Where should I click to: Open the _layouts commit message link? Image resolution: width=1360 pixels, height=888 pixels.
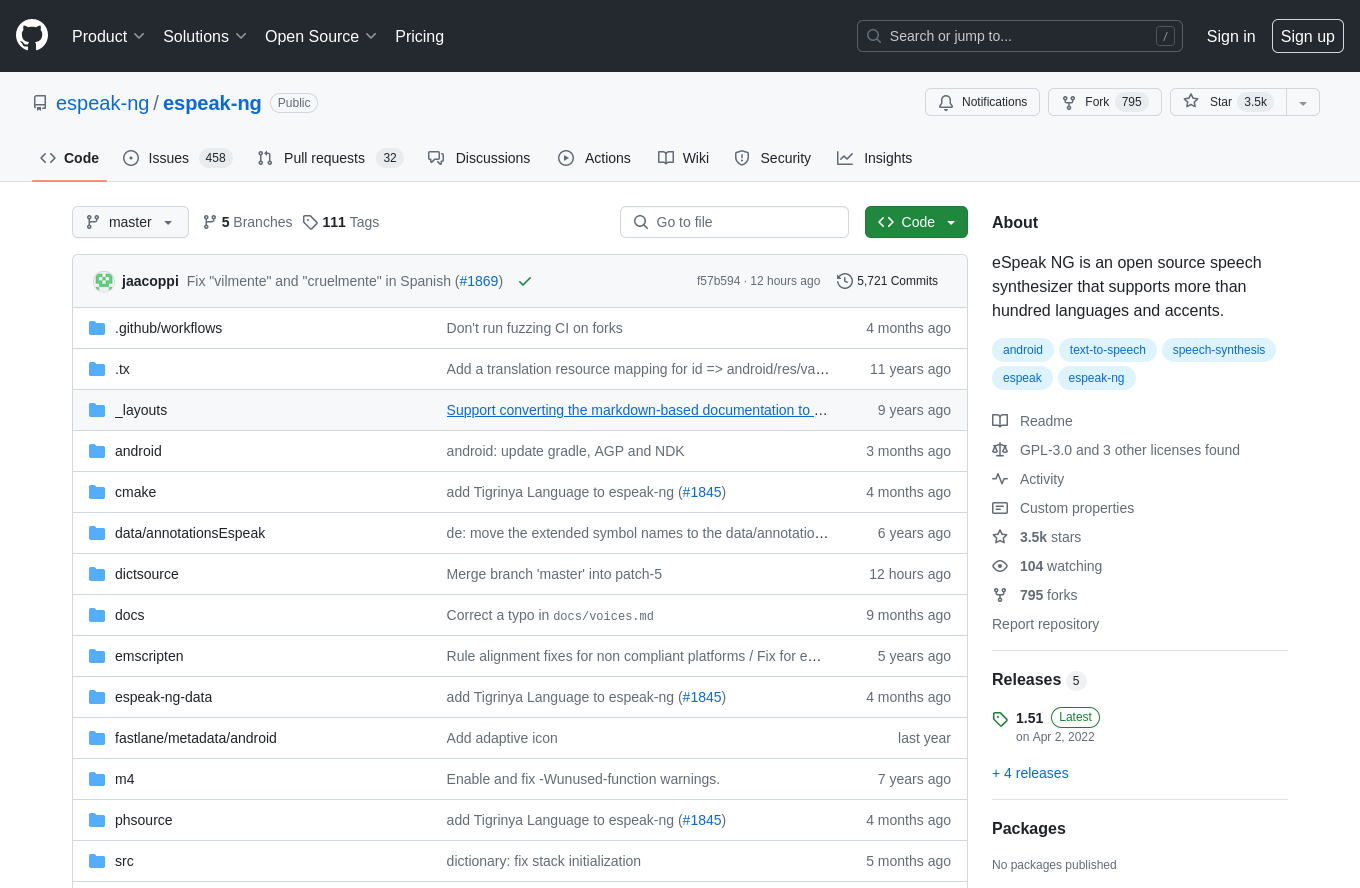point(637,410)
